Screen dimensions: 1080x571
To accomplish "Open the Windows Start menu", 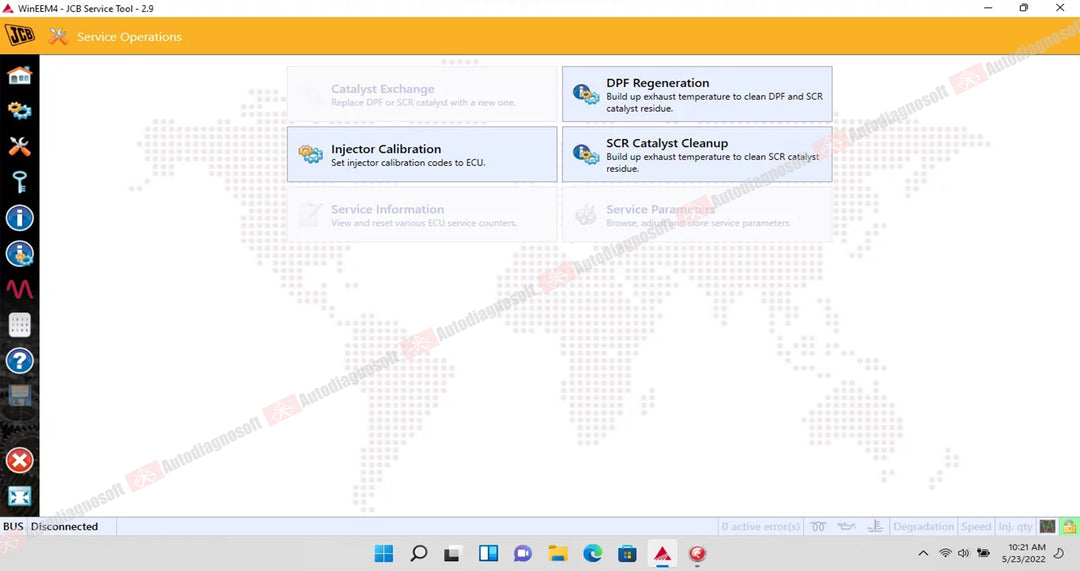I will tap(384, 553).
